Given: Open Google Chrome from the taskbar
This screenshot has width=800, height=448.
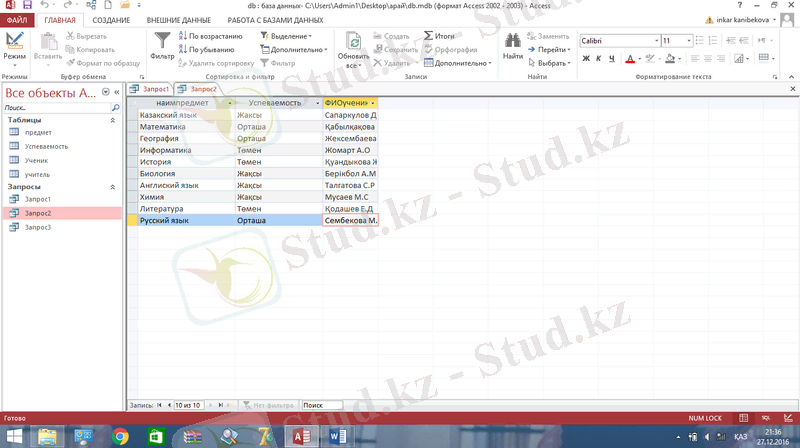Looking at the screenshot, I should coord(120,436).
